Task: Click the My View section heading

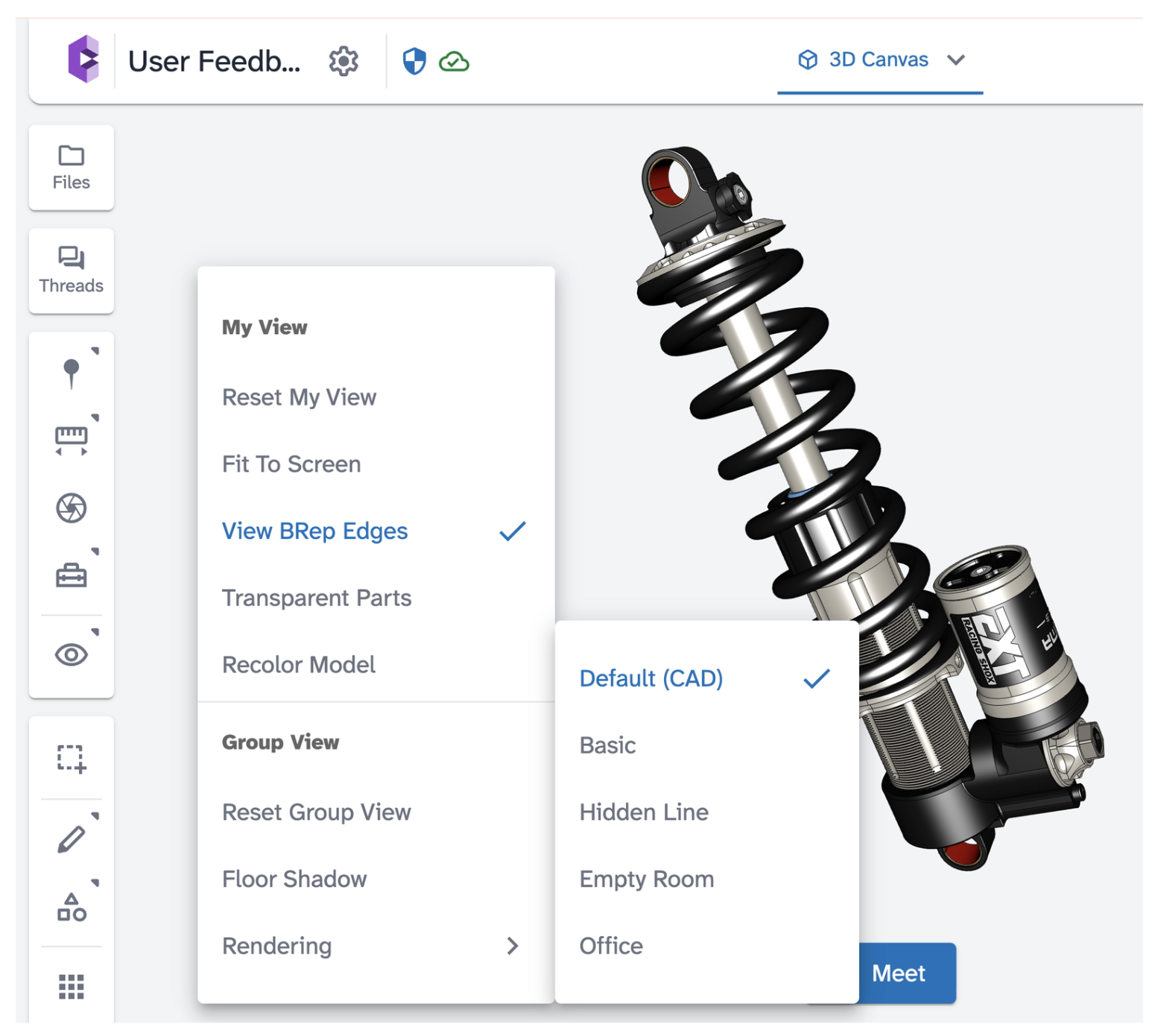Action: click(x=265, y=327)
